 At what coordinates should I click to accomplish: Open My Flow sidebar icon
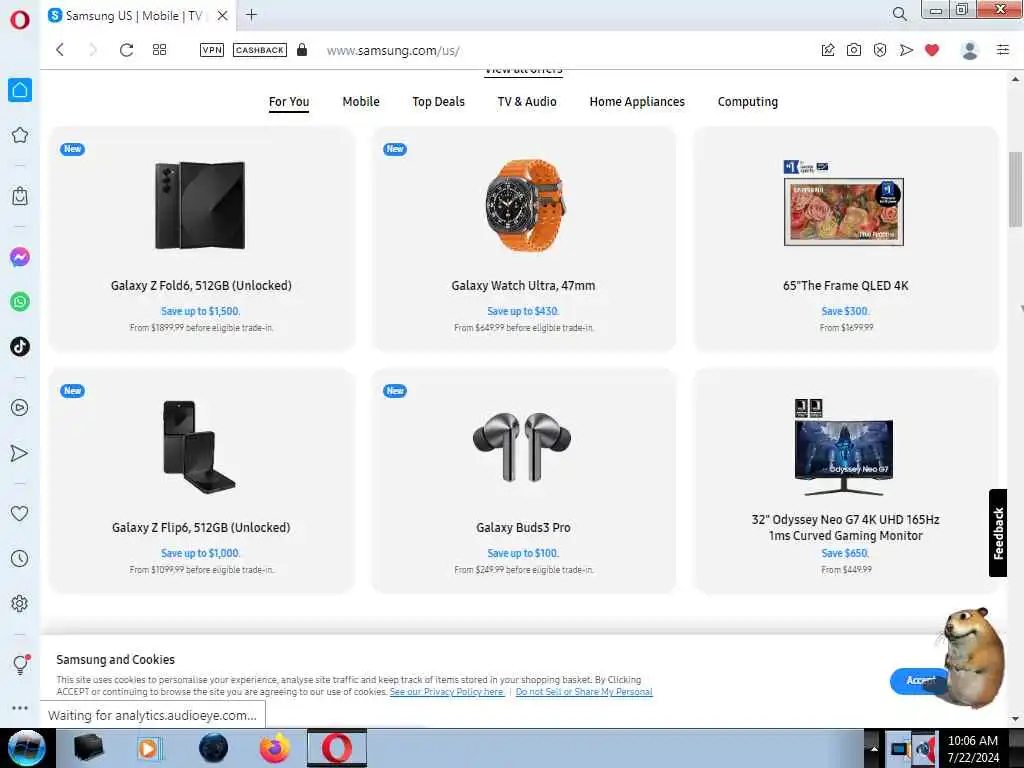(20, 453)
